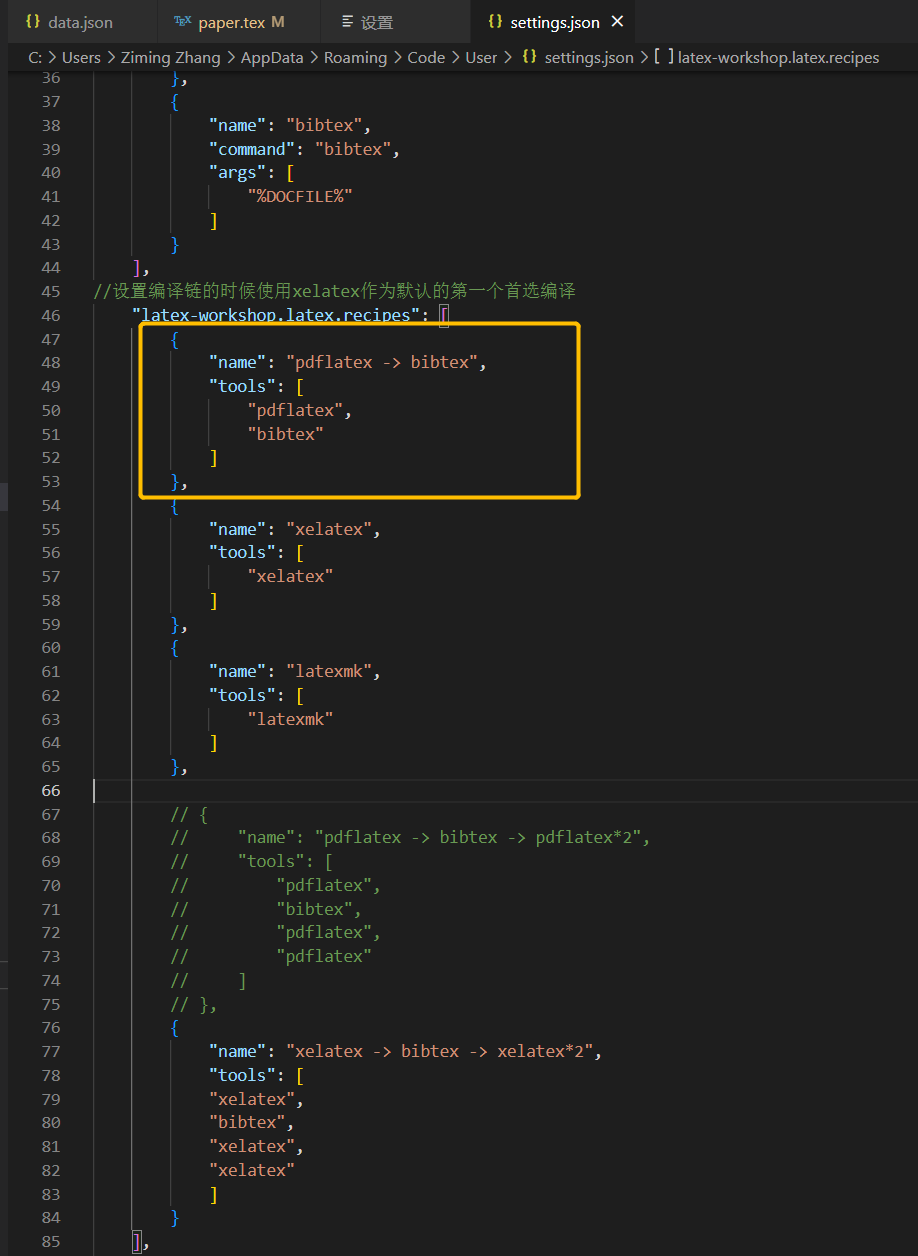Click the TeX icon on paper.tex tab
Viewport: 918px width, 1256px height.
coord(182,21)
